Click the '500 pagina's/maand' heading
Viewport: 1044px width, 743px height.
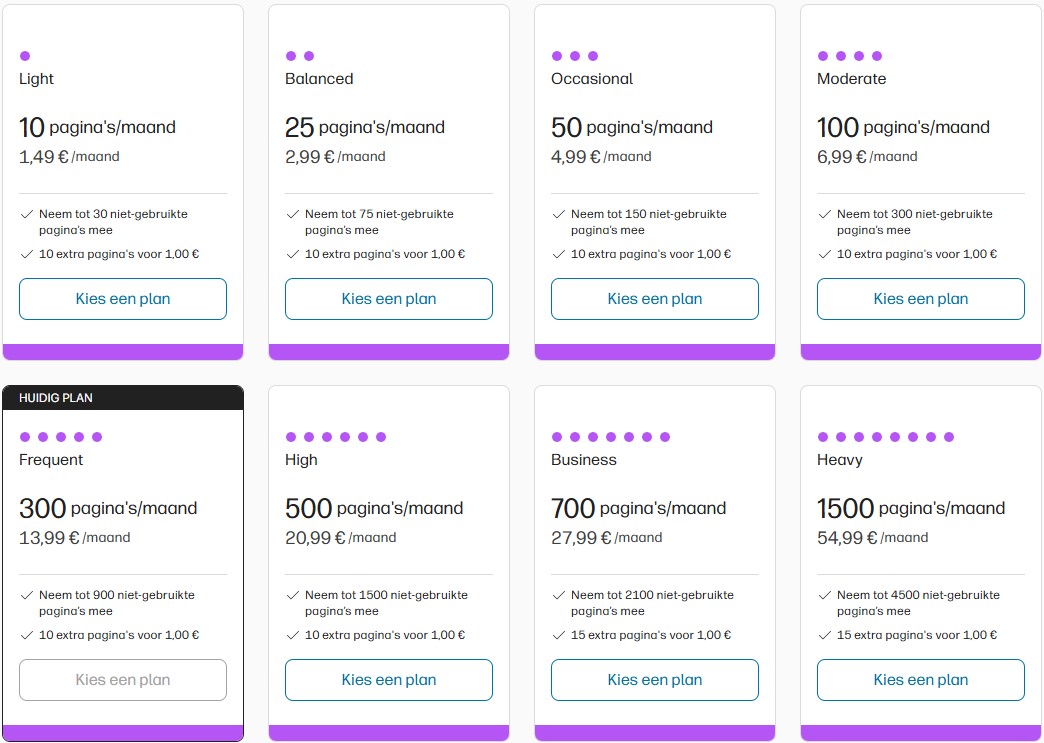pos(374,508)
